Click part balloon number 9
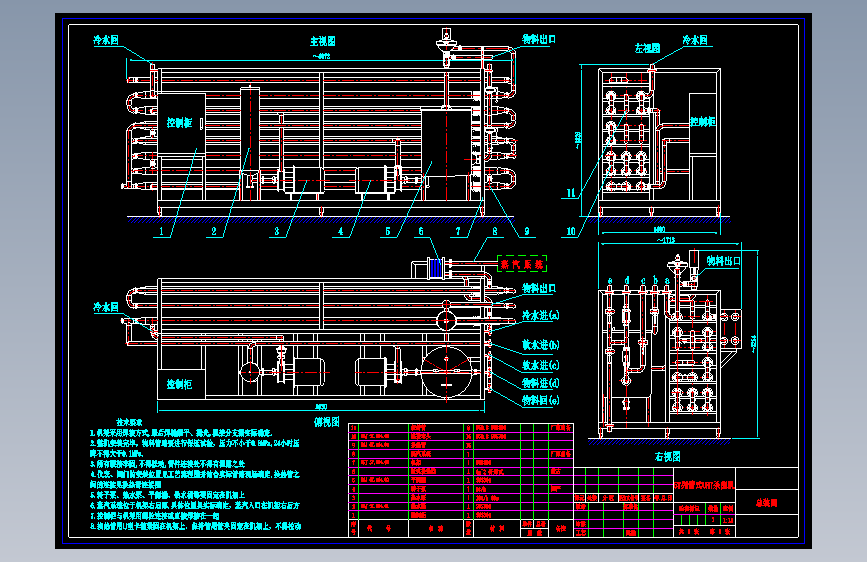Screen dimensions: 867x562 click(x=527, y=231)
